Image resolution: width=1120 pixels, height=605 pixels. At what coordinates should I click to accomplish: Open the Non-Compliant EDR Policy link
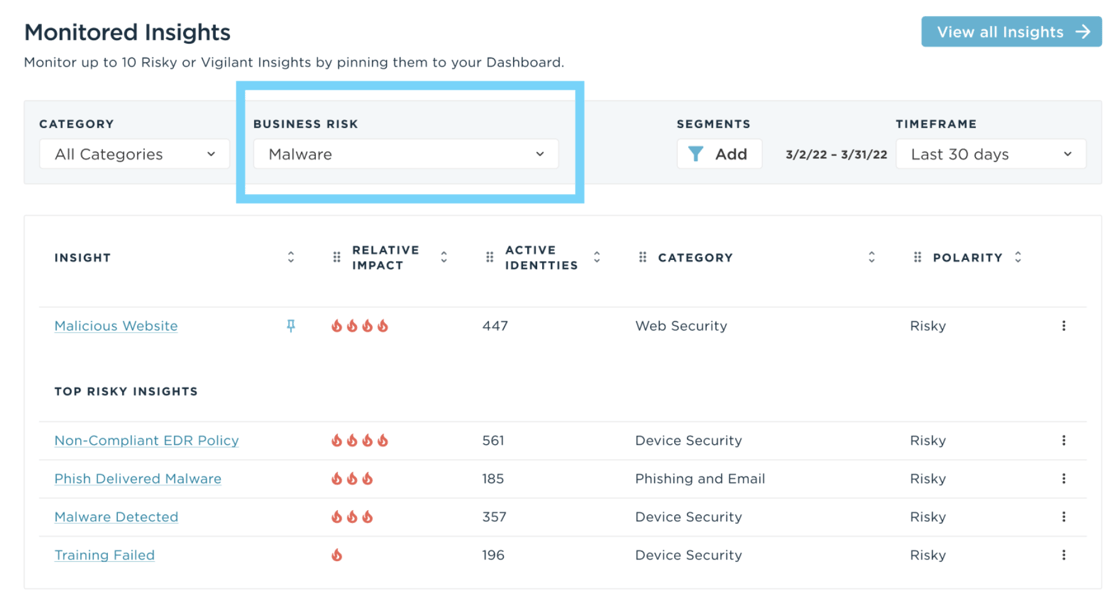point(146,441)
